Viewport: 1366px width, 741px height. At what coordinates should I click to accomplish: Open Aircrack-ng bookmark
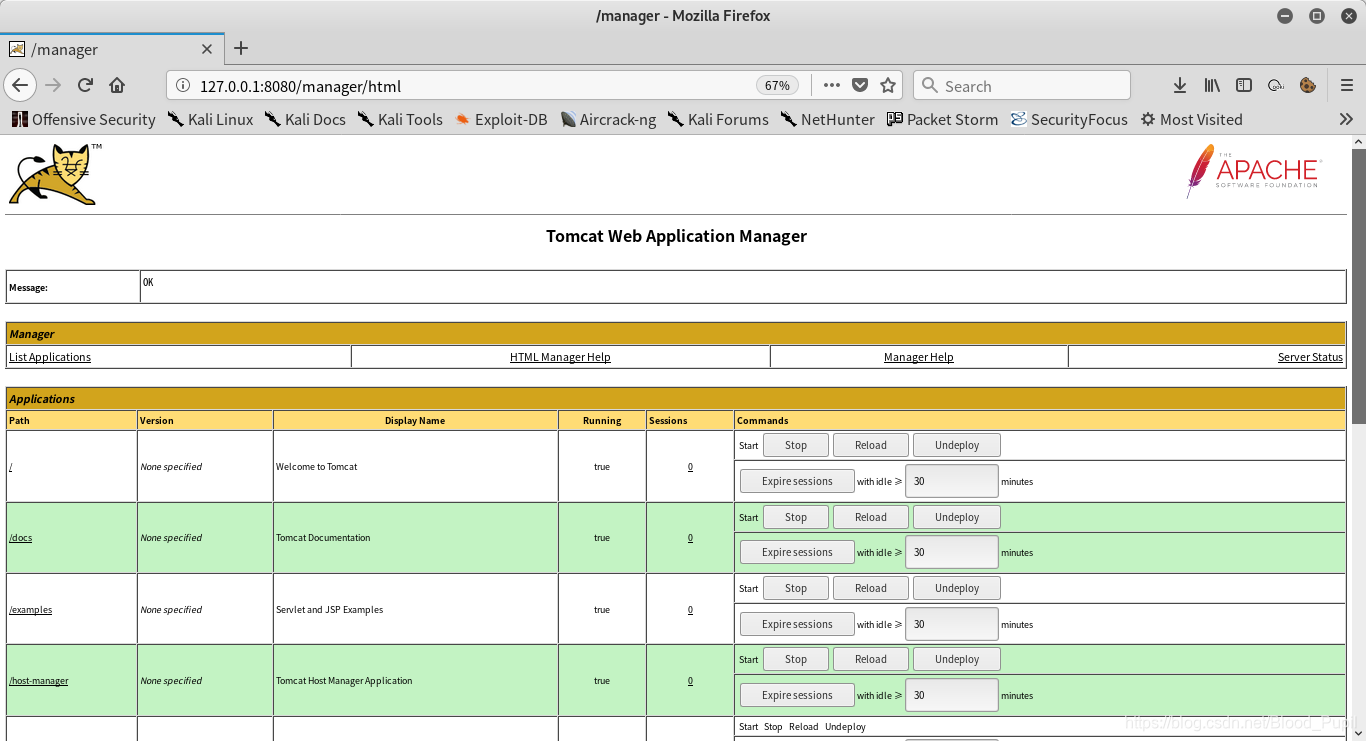coord(607,119)
